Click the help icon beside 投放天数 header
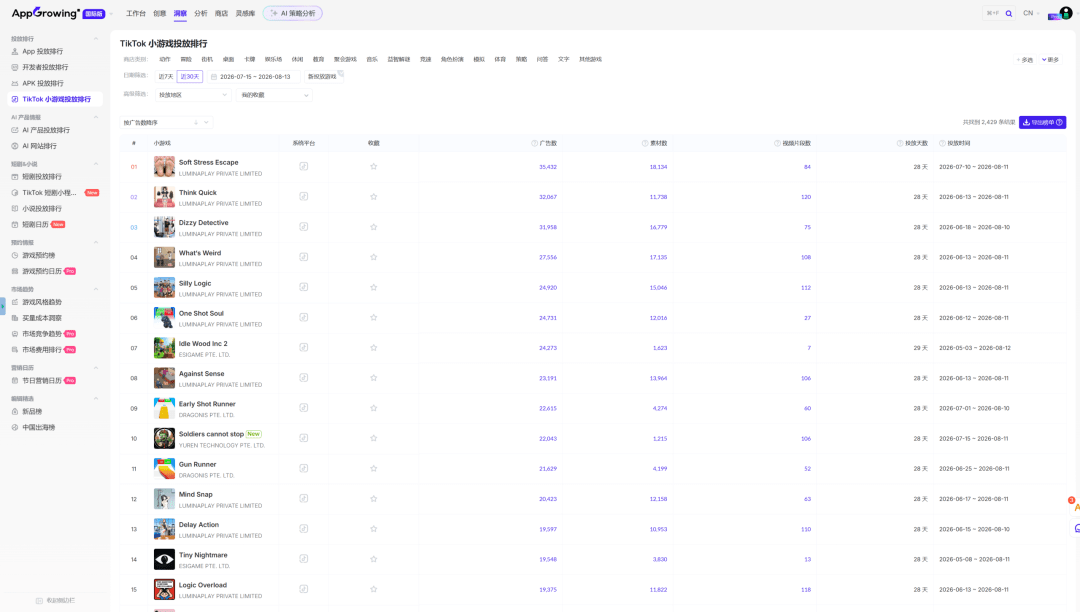 pyautogui.click(x=900, y=143)
